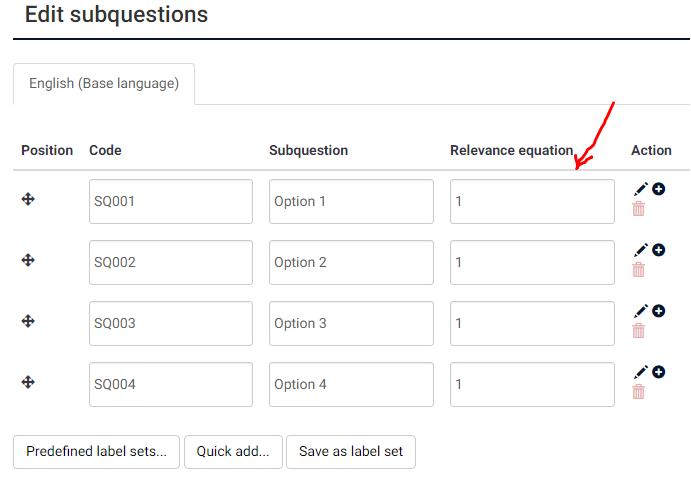Image resolution: width=691 pixels, height=480 pixels.
Task: Click the position handle next to SQ004
Action: pyautogui.click(x=29, y=382)
